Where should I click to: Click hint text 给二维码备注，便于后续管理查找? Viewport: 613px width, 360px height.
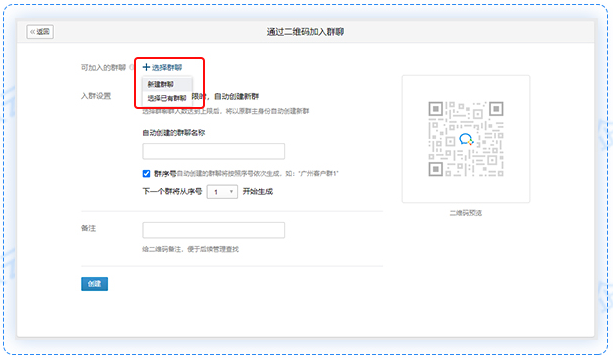[190, 249]
